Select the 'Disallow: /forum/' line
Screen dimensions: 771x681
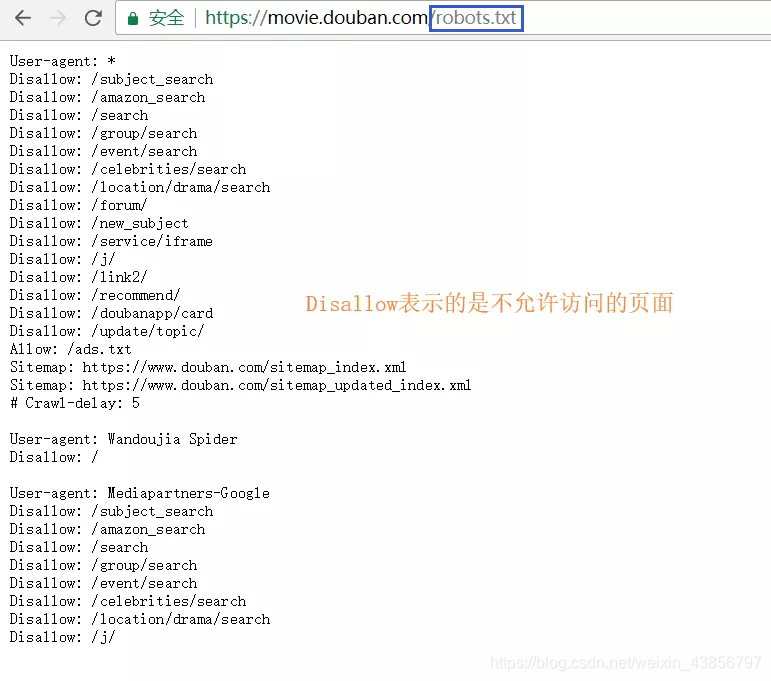coord(78,205)
